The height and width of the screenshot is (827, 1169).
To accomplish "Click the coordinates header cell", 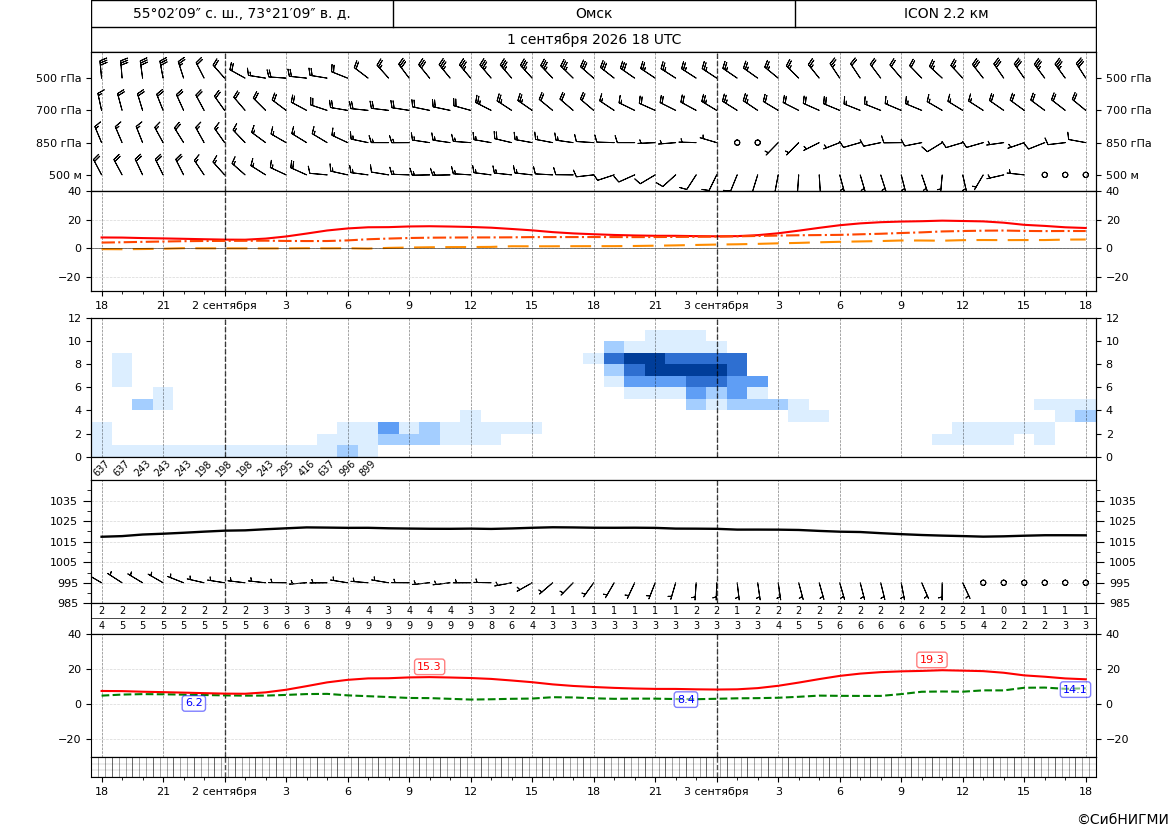I will [242, 13].
